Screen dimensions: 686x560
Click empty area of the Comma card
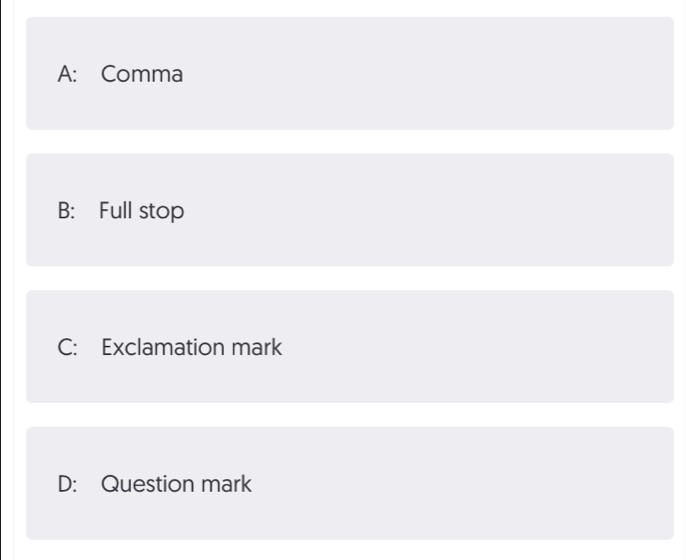(438, 73)
